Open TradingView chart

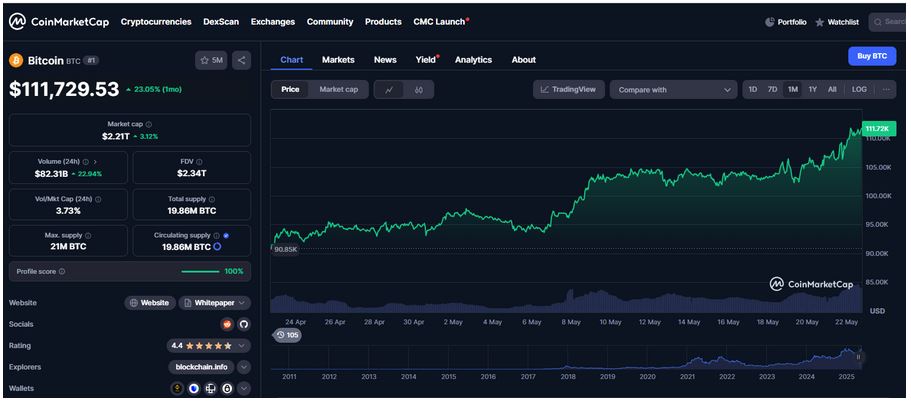click(568, 89)
